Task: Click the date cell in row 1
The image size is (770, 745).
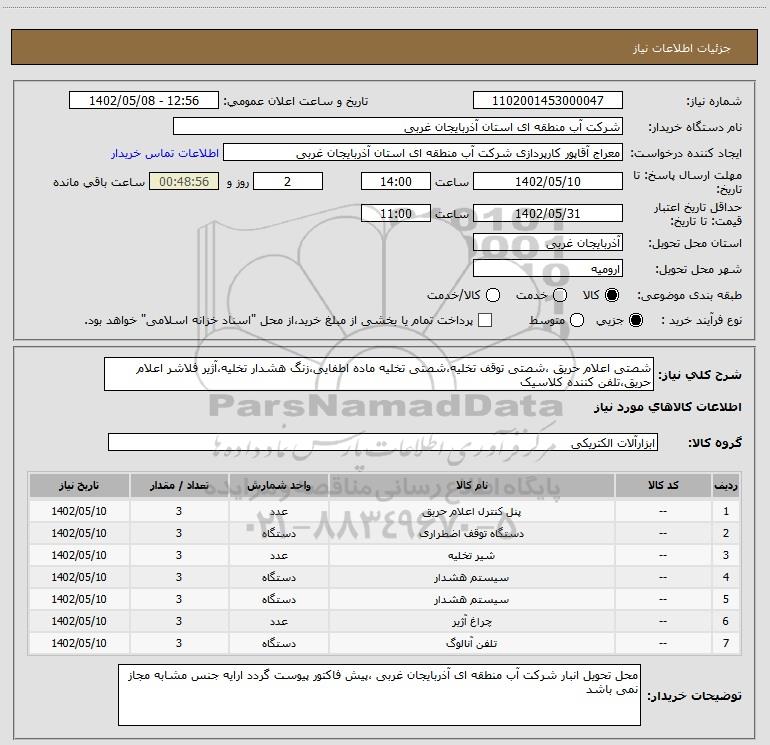Action: coord(79,511)
